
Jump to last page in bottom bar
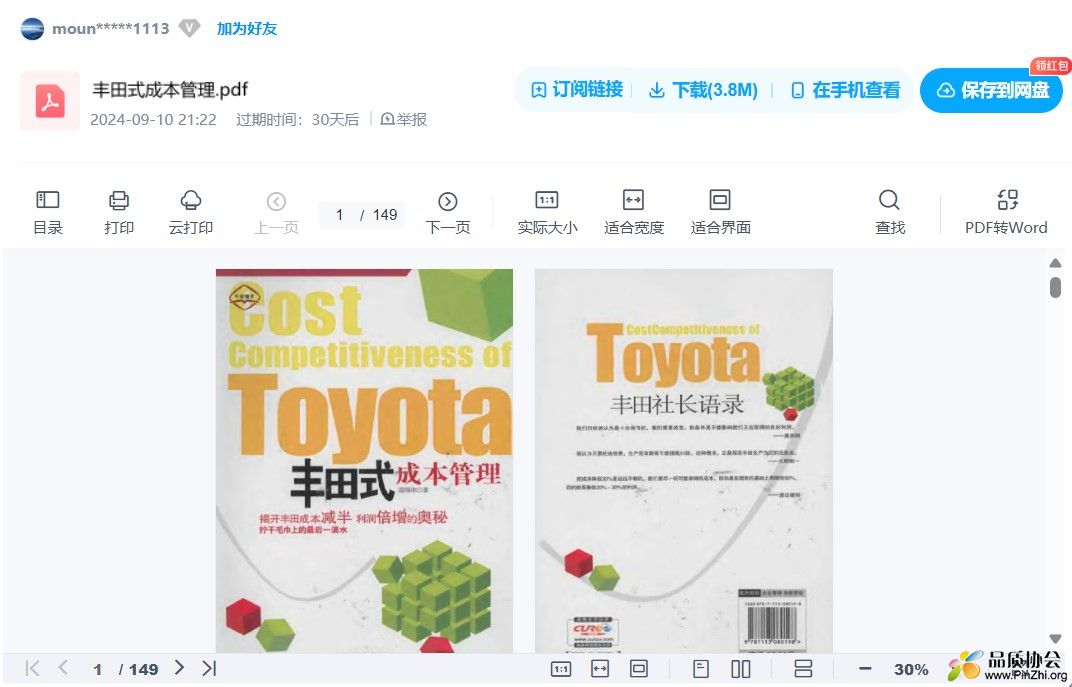209,668
